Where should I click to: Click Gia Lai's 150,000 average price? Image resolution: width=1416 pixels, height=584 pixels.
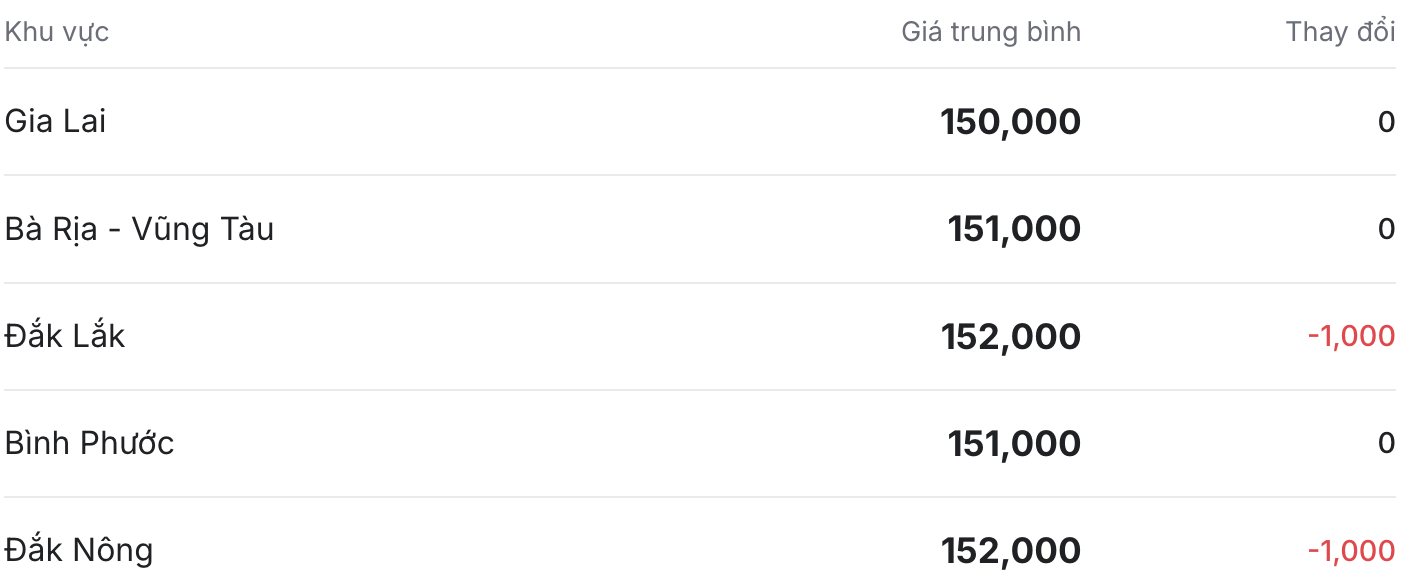(1011, 122)
